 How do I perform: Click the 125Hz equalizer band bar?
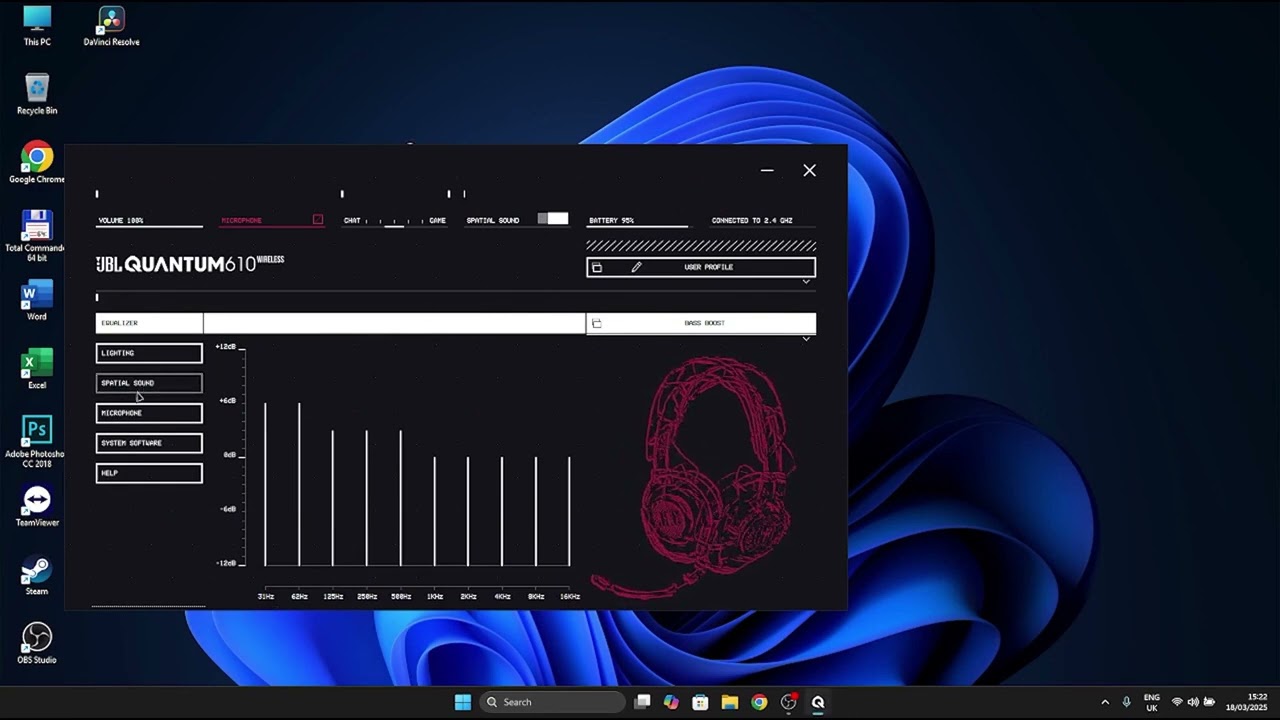pos(333,498)
